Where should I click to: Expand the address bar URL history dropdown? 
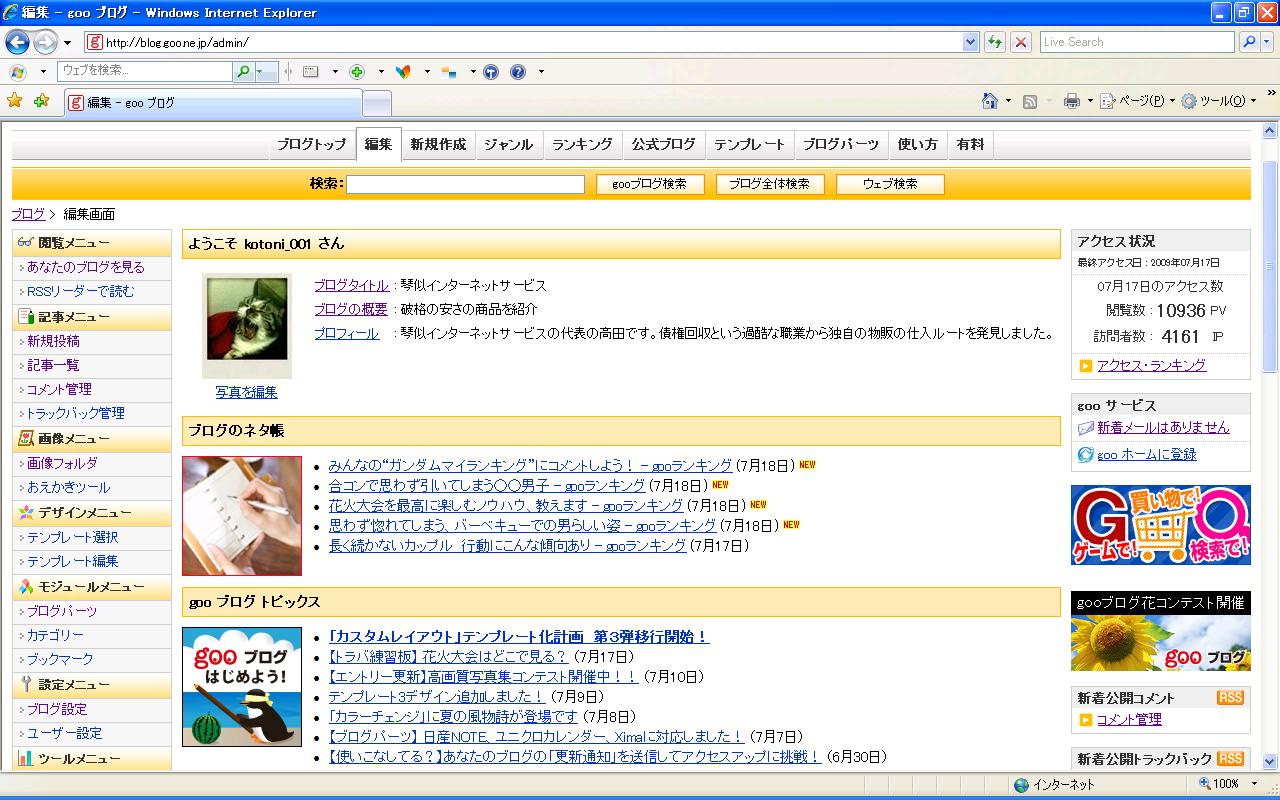[970, 42]
